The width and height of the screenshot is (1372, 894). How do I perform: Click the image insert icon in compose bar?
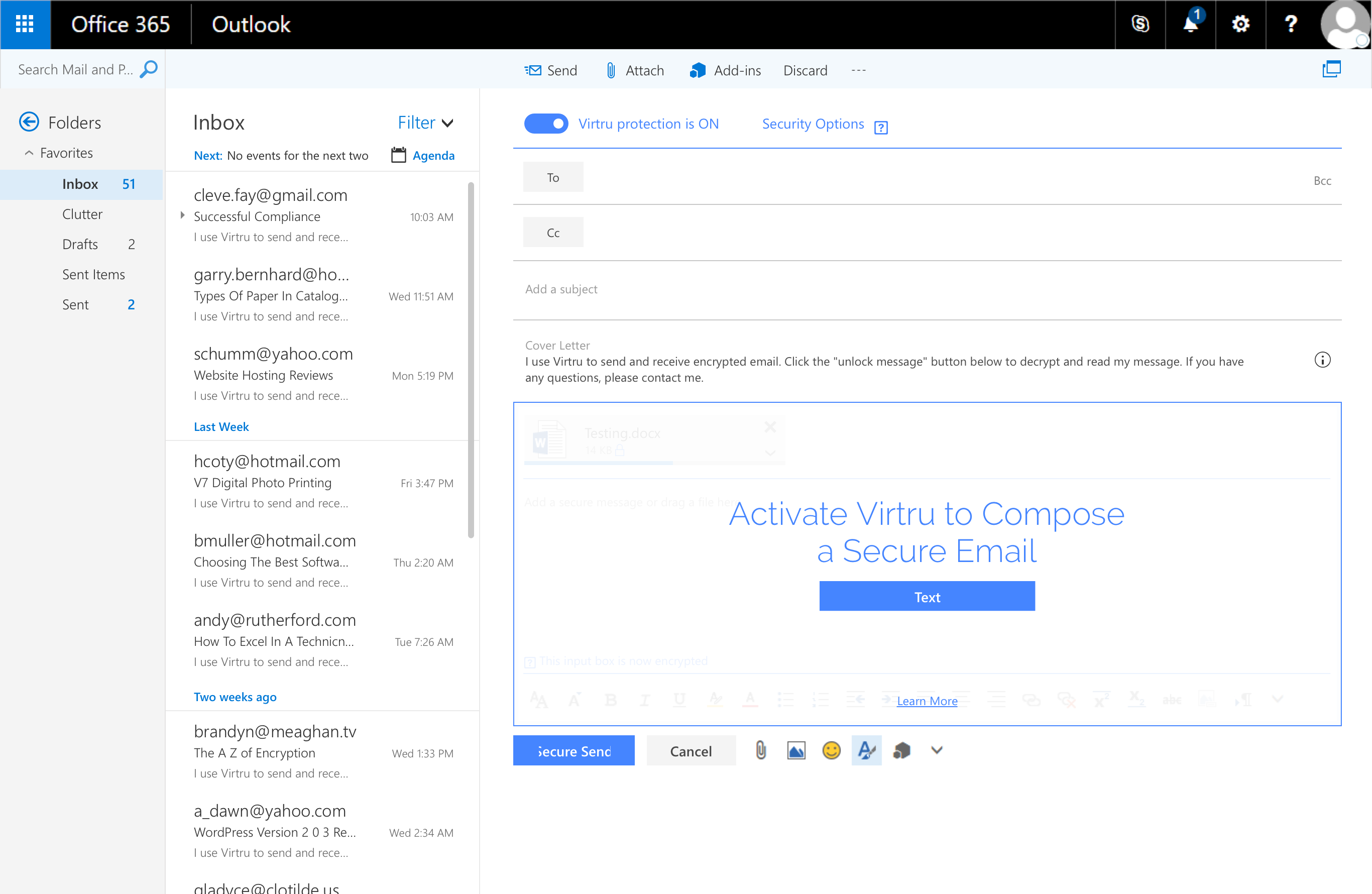point(795,751)
